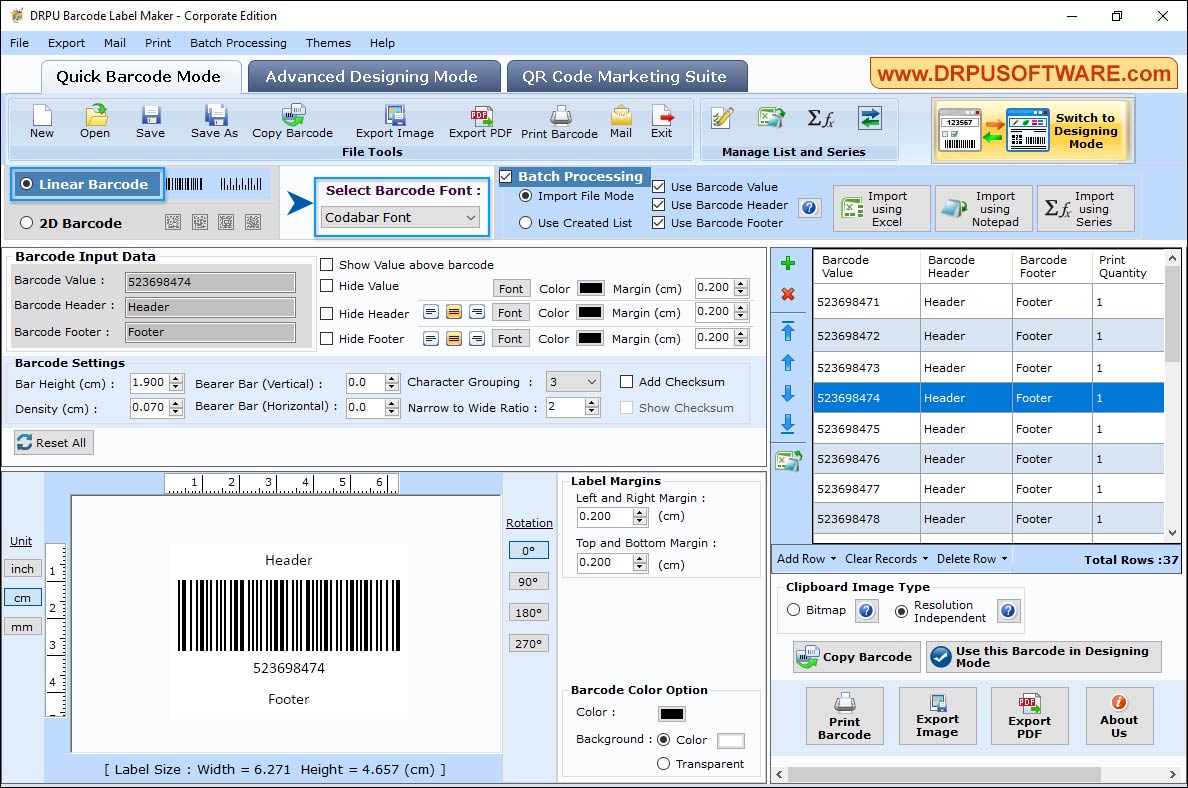Enable the Add Checksum checkbox
Viewport: 1188px width, 788px height.
(628, 381)
